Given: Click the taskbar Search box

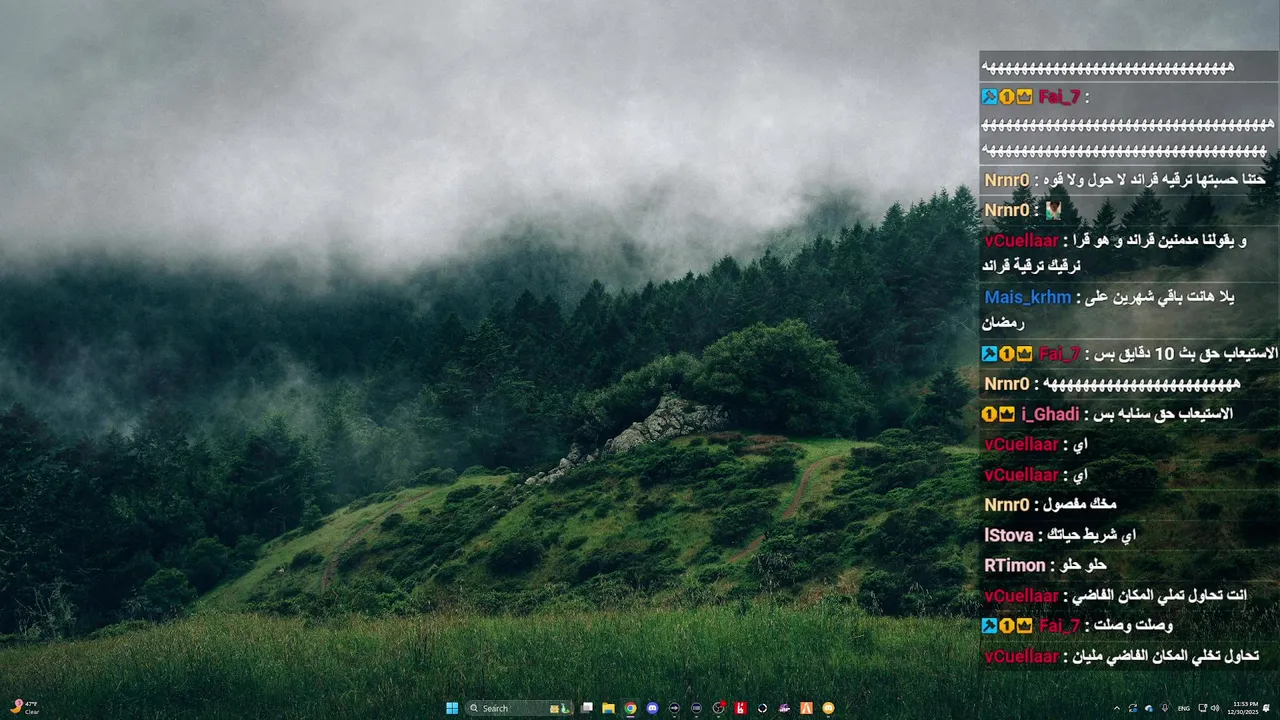Looking at the screenshot, I should (x=519, y=708).
